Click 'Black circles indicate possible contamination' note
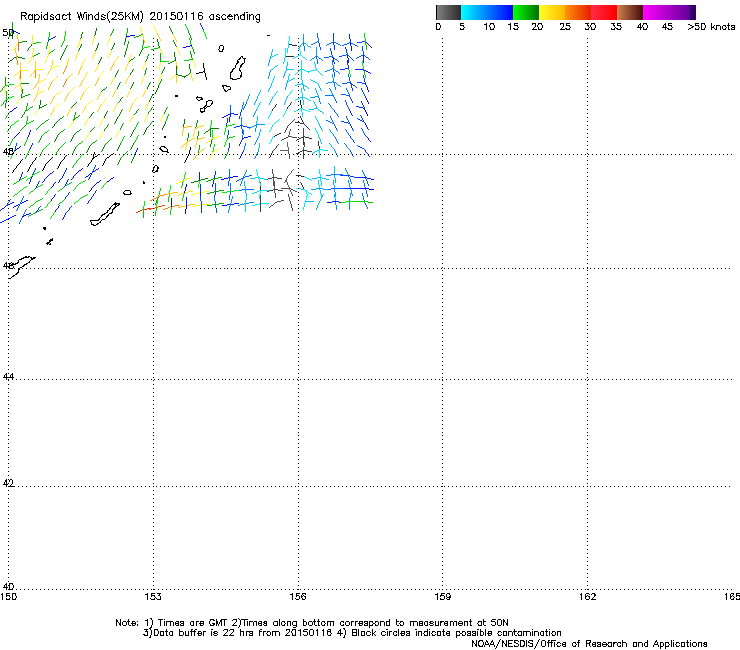The width and height of the screenshot is (740, 650). (456, 633)
